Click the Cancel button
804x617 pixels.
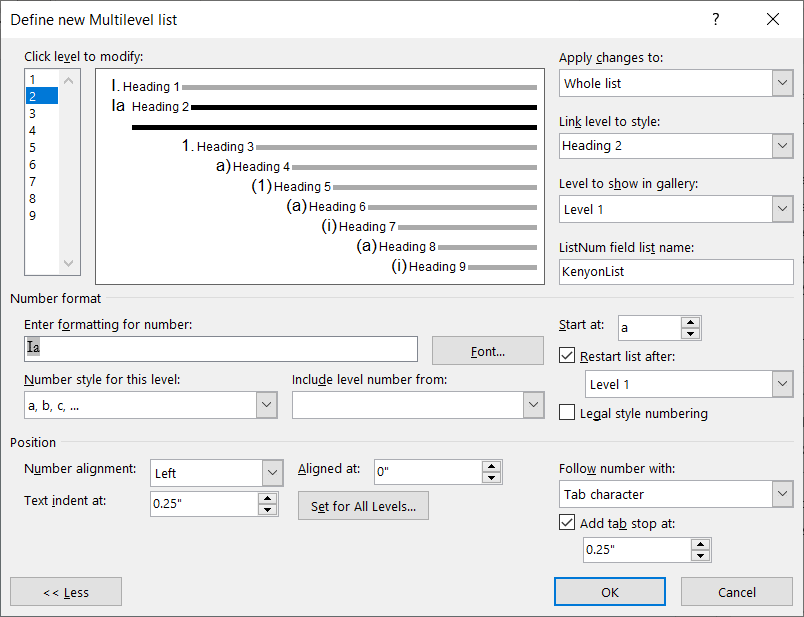(737, 592)
